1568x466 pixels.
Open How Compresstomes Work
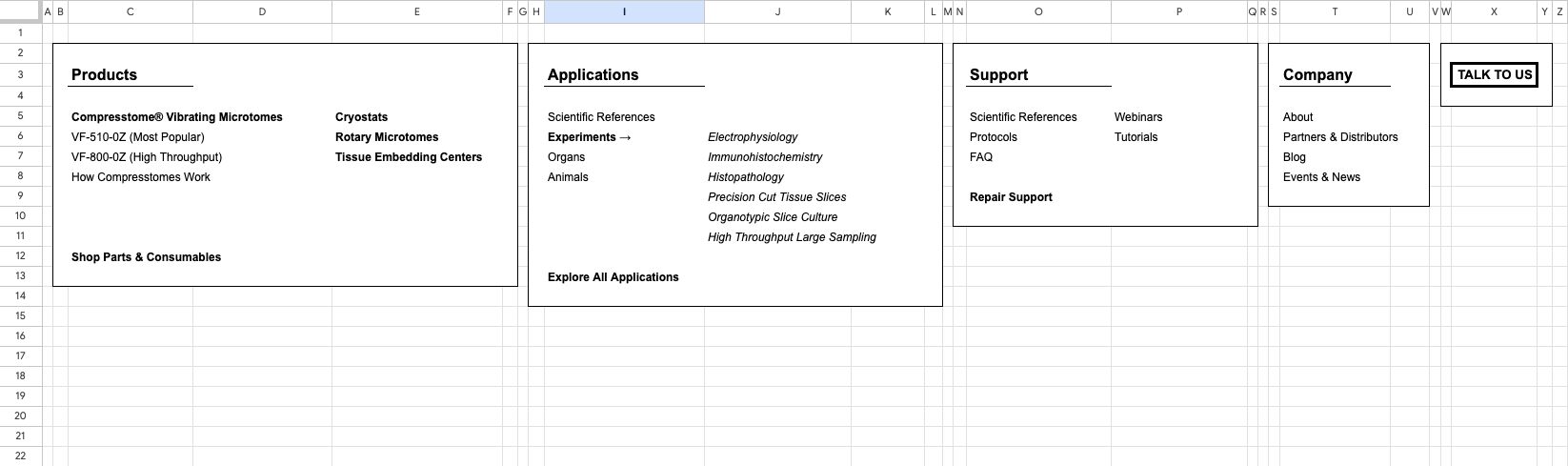pyautogui.click(x=141, y=177)
